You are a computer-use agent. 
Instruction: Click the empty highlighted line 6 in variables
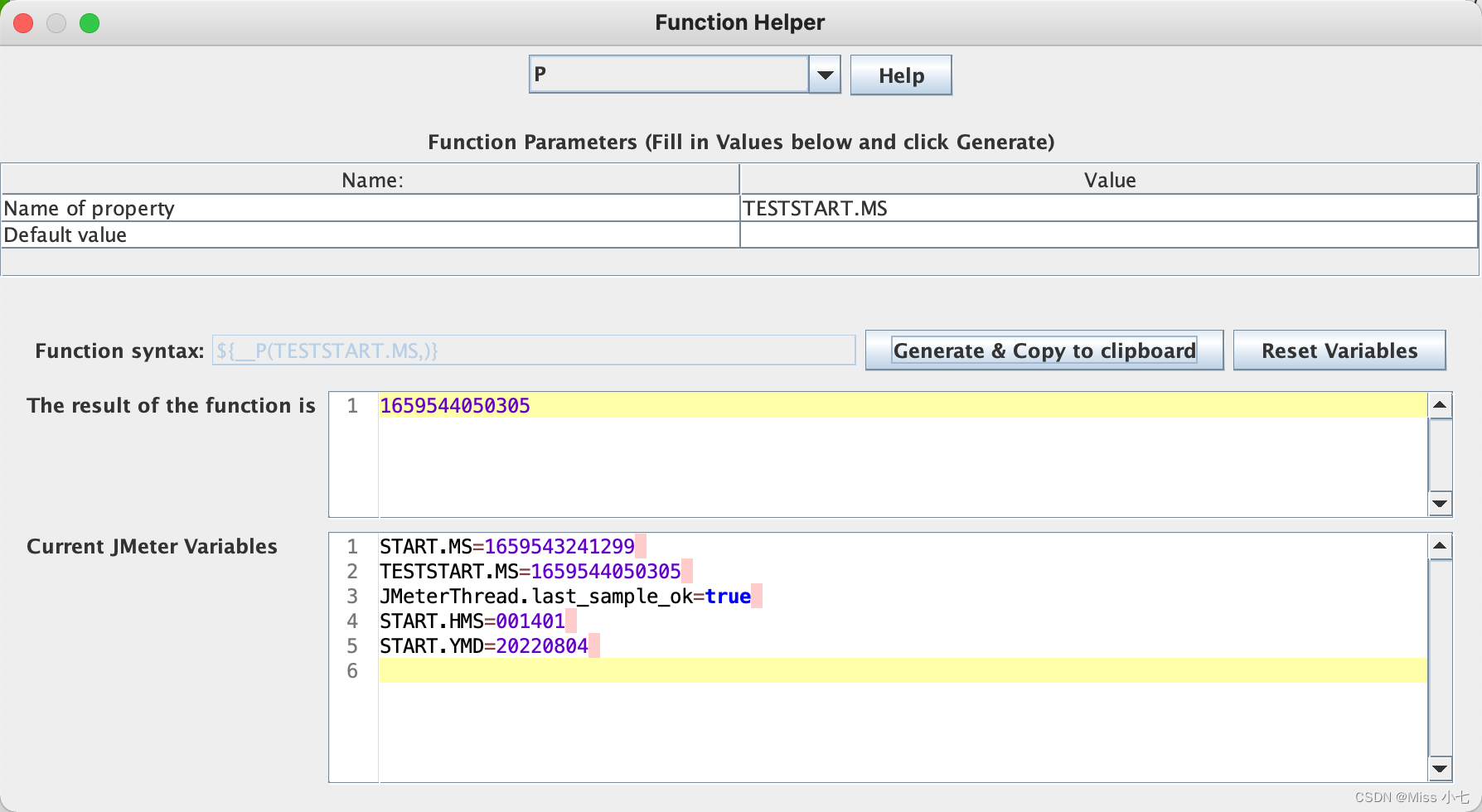(x=903, y=670)
